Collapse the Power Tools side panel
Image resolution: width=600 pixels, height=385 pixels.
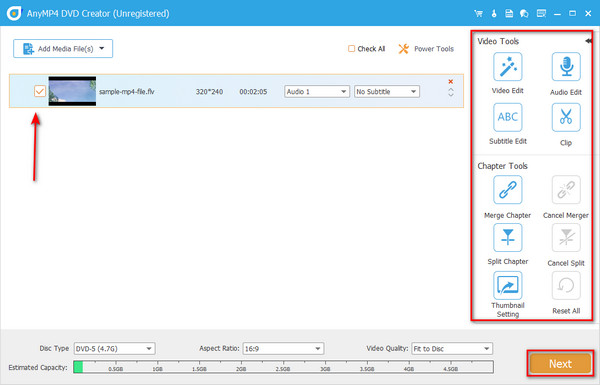coord(588,41)
